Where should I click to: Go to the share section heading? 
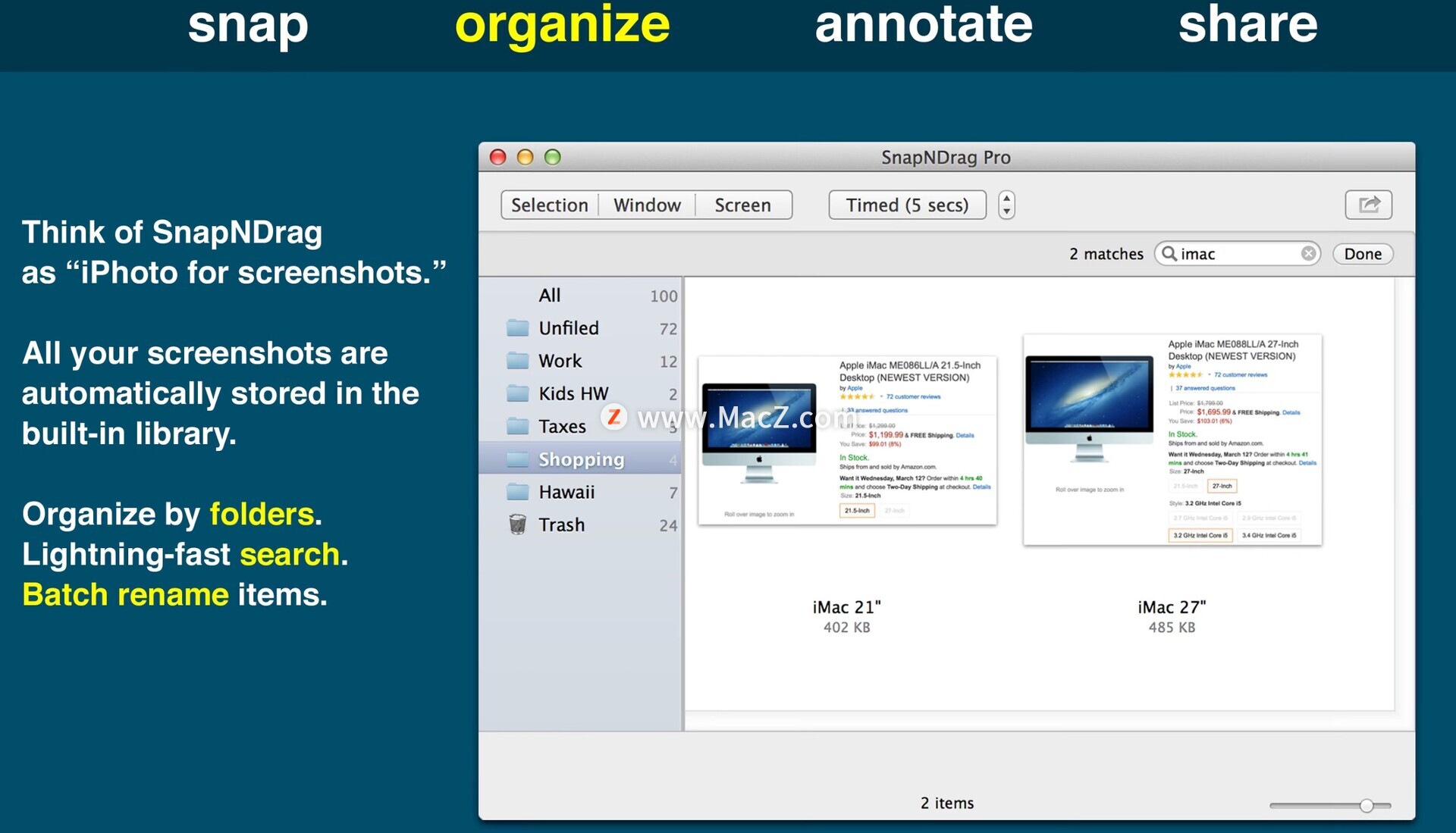coord(1248,24)
